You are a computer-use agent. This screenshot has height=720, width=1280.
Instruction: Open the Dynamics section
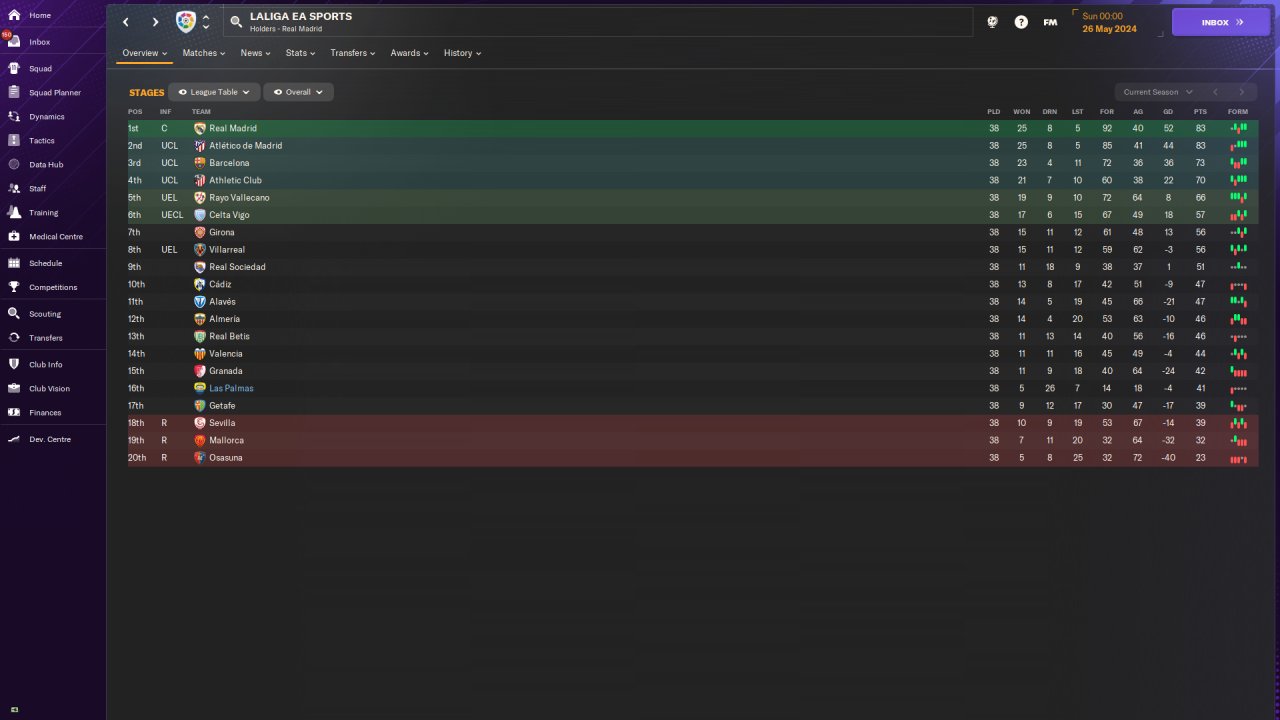46,117
